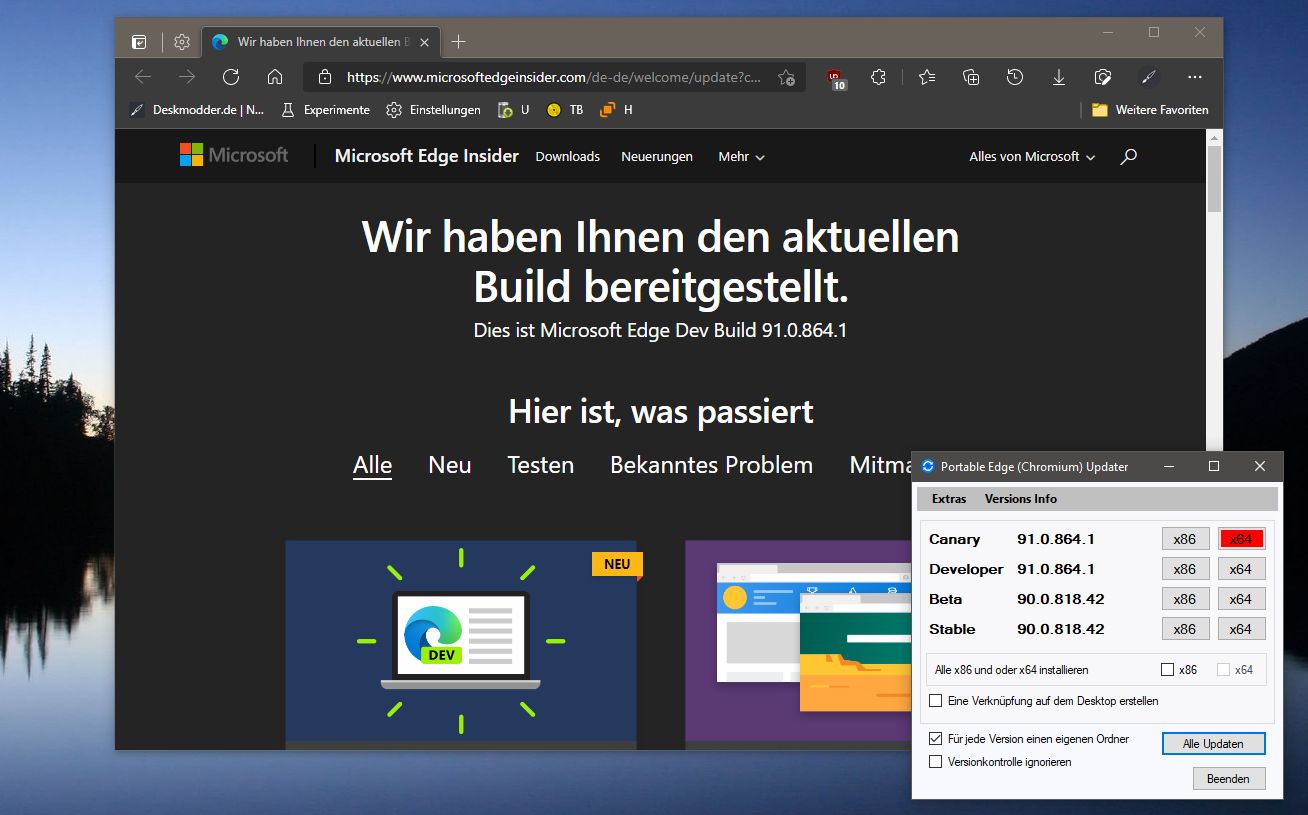Click the Developer x64 button
Viewport: 1308px width, 815px height.
(1241, 569)
